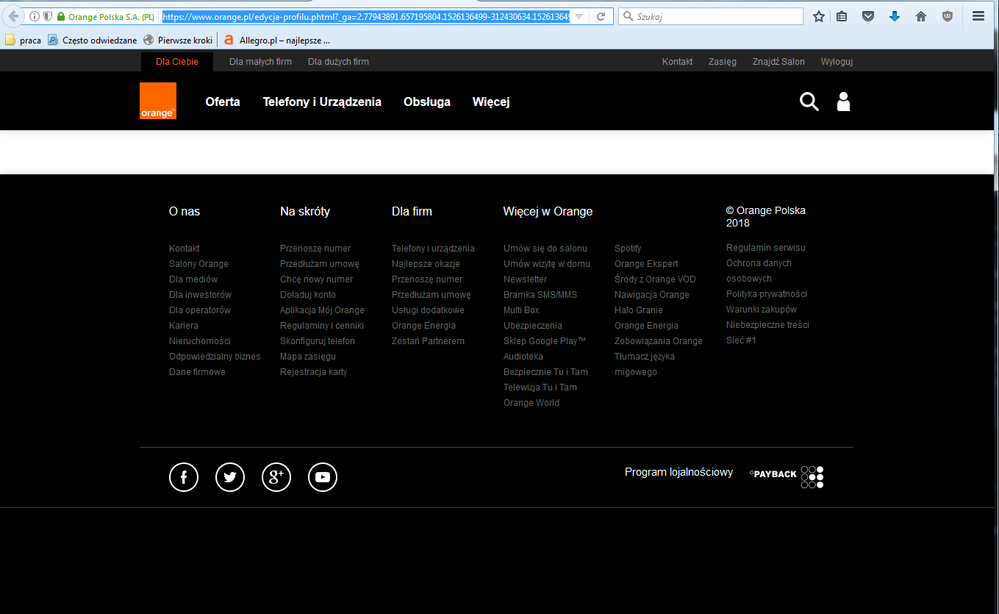Open Orange's Facebook page icon
Screen dimensions: 999x614
click(x=184, y=477)
